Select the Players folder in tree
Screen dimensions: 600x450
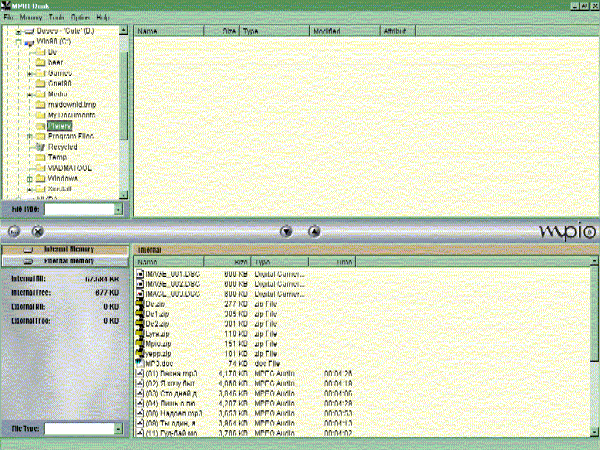(x=60, y=126)
